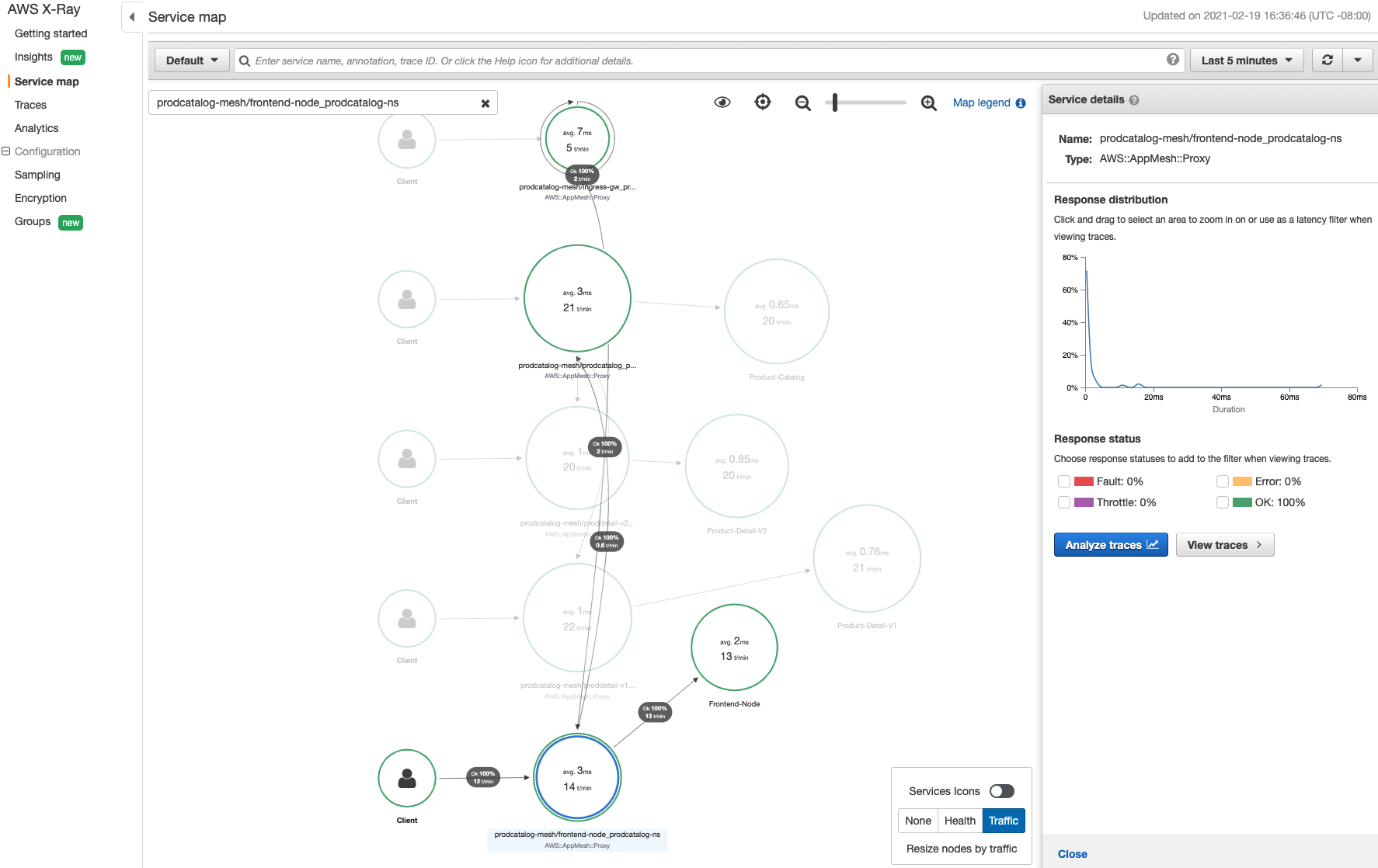Viewport: 1378px width, 868px height.
Task: Check the Throttle response status box
Action: point(1064,502)
